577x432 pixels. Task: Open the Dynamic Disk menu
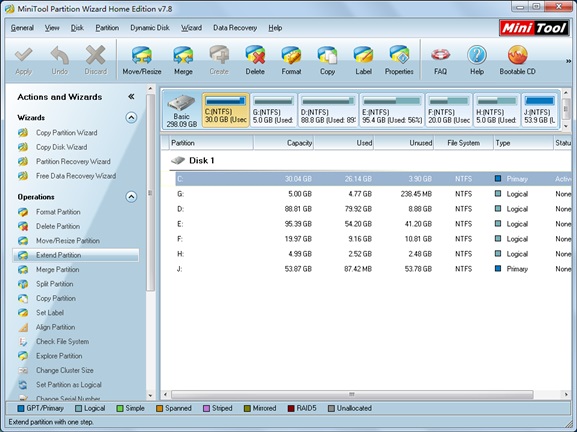point(150,28)
